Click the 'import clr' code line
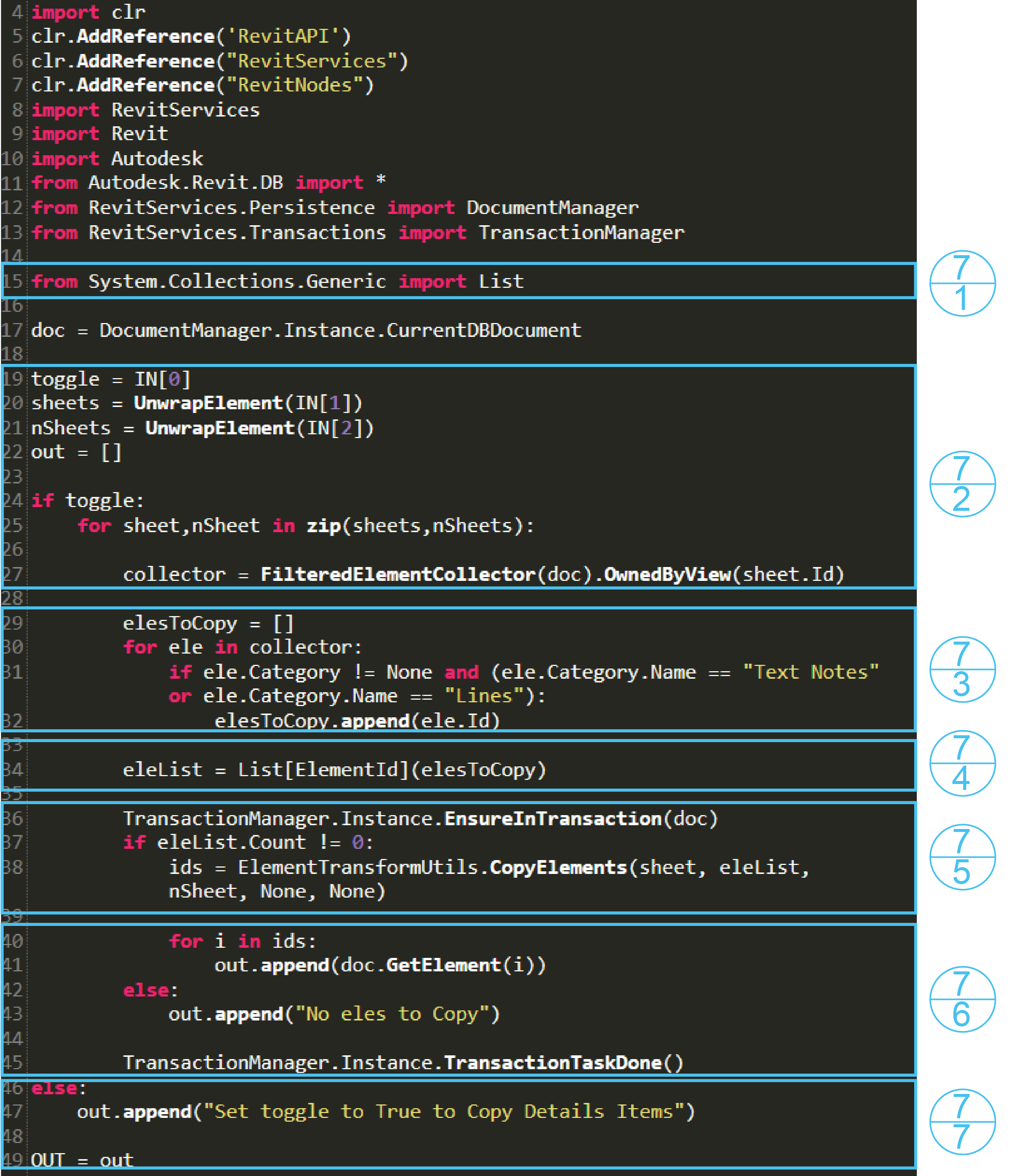The height and width of the screenshot is (1176, 1015). [88, 12]
